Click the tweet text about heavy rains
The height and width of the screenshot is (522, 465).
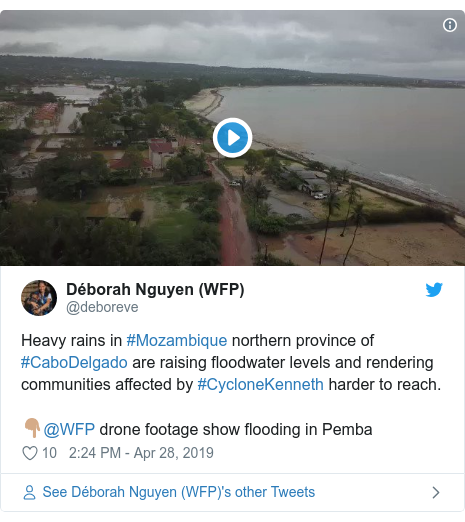point(231,363)
